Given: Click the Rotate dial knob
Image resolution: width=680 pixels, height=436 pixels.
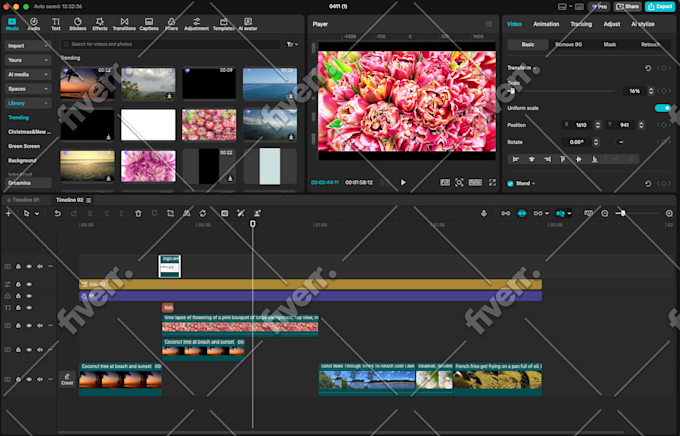Looking at the screenshot, I should pos(620,142).
